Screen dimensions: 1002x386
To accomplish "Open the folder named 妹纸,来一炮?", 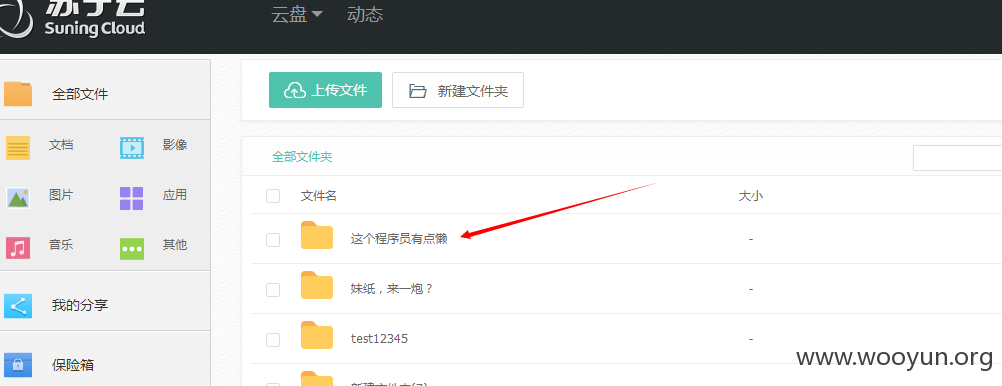I will (392, 288).
